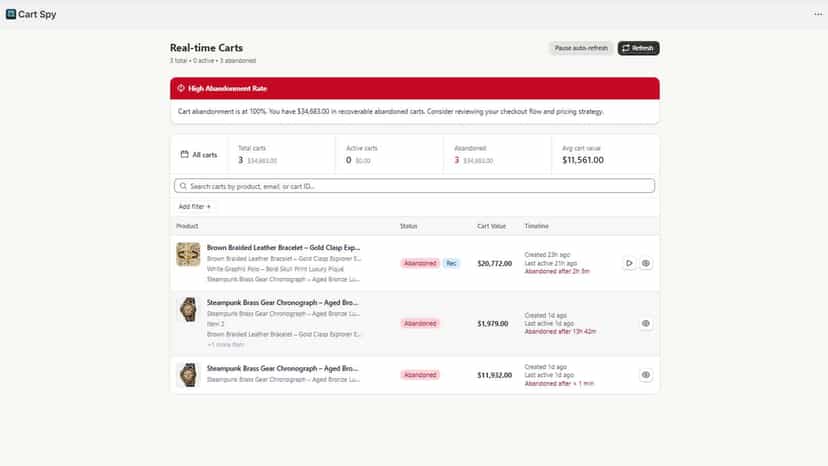Click 'Abandoned after 13h 42m' text
828x466 pixels.
(x=560, y=332)
